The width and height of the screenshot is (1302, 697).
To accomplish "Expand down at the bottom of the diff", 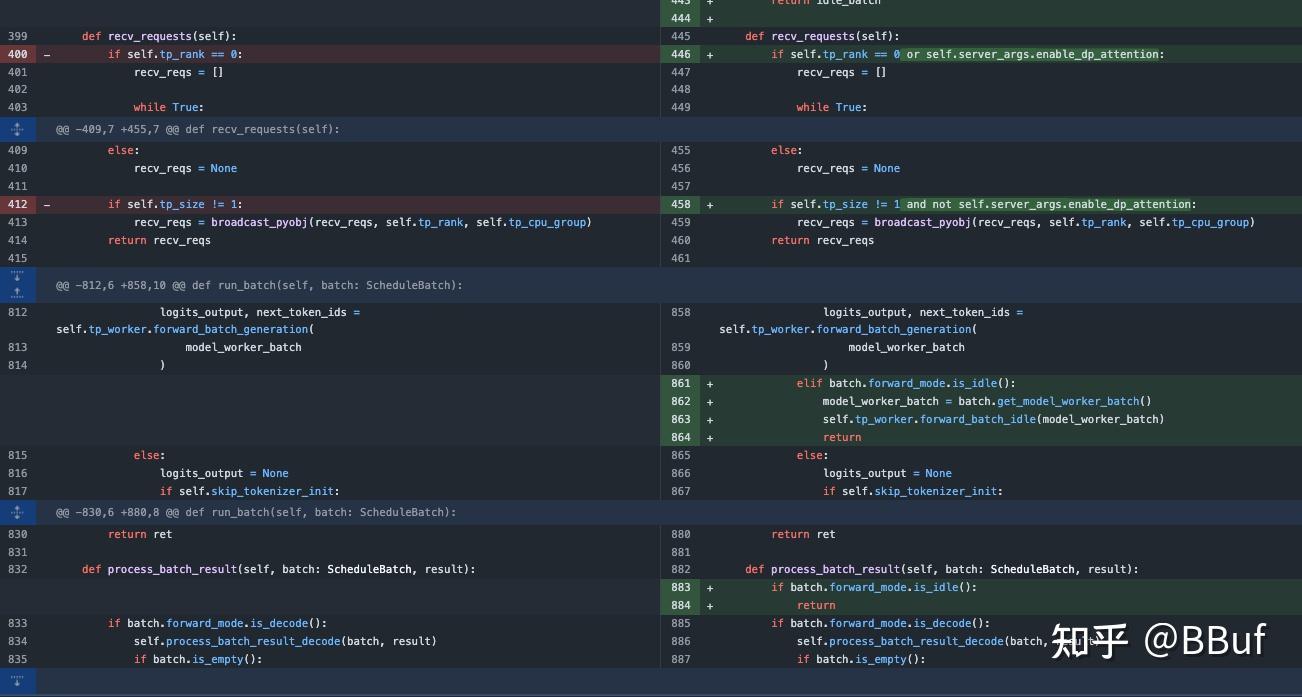I will (x=17, y=681).
